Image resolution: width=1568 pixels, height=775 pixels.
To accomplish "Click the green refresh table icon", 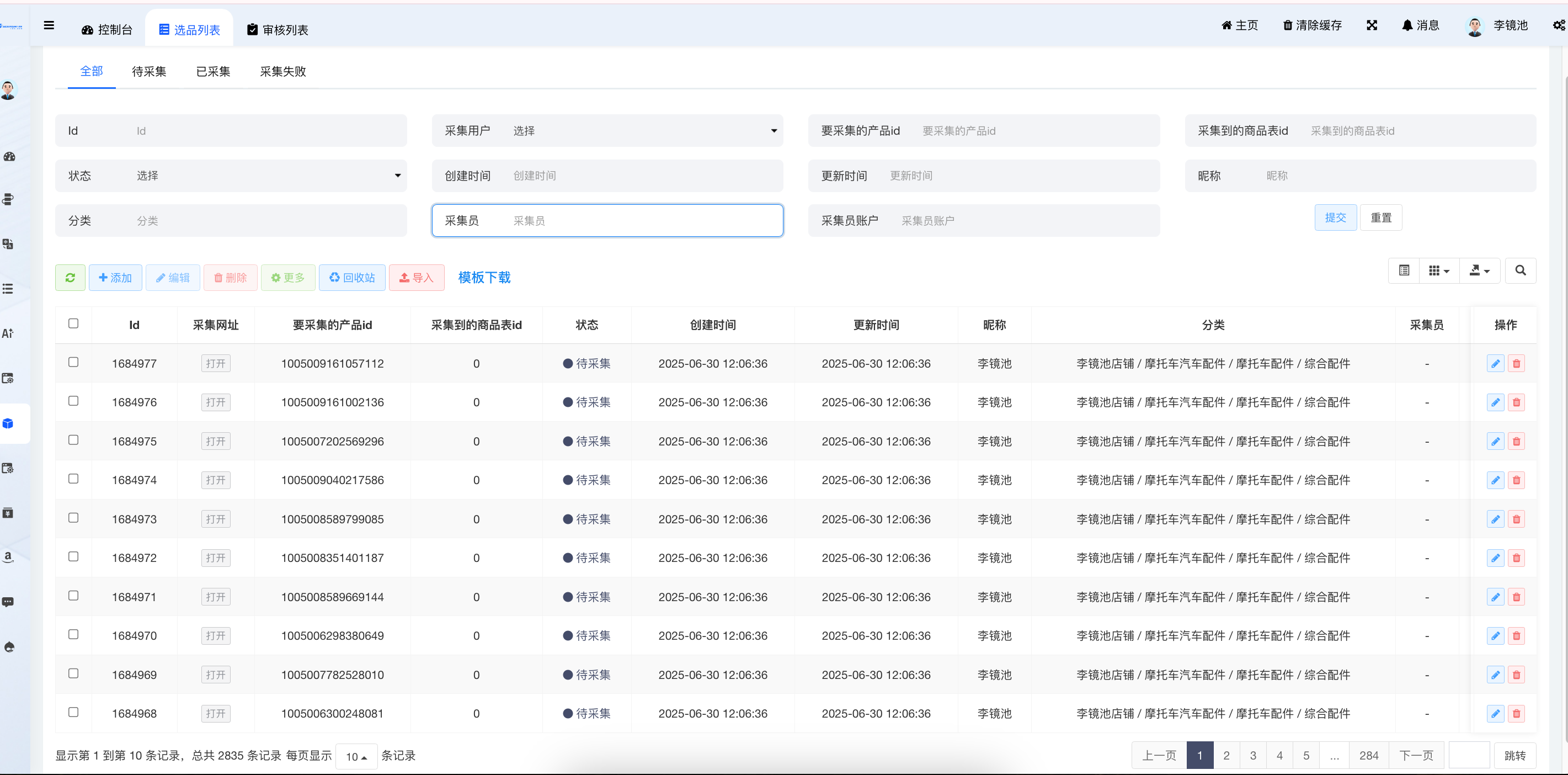I will coord(70,278).
